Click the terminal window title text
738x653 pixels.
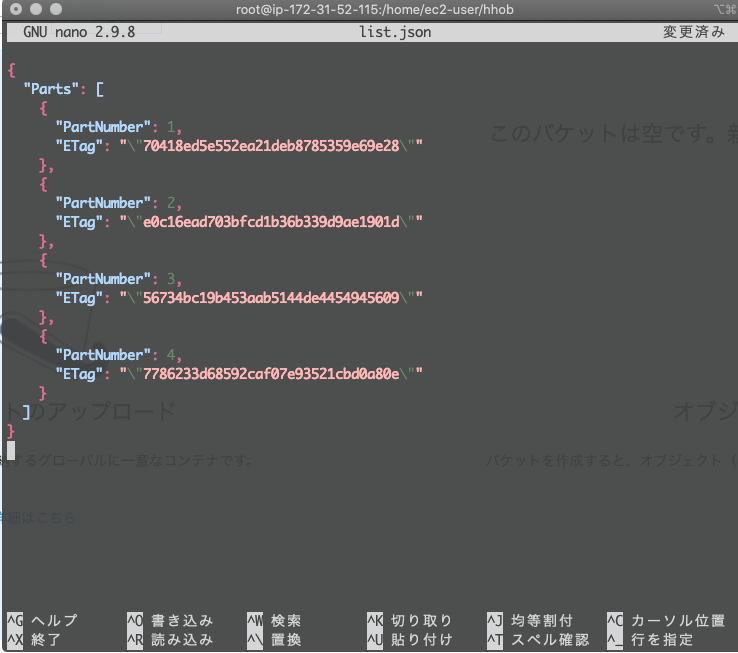point(375,9)
